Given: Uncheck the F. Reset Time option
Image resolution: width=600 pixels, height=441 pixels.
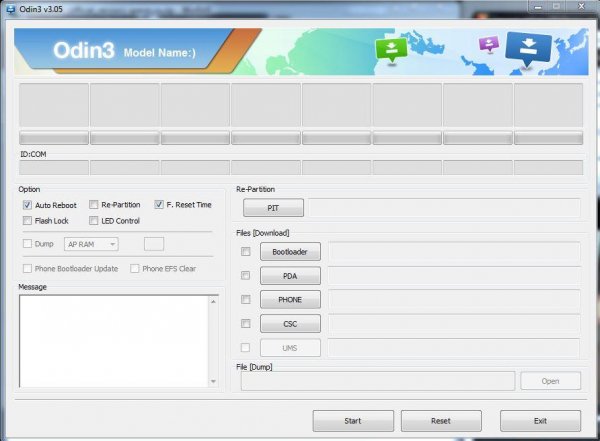Looking at the screenshot, I should click(x=159, y=204).
